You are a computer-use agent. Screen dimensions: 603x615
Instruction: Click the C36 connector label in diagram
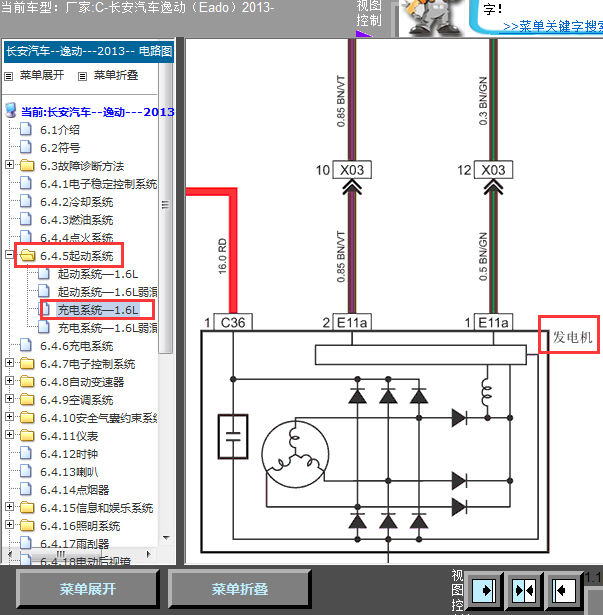[233, 322]
